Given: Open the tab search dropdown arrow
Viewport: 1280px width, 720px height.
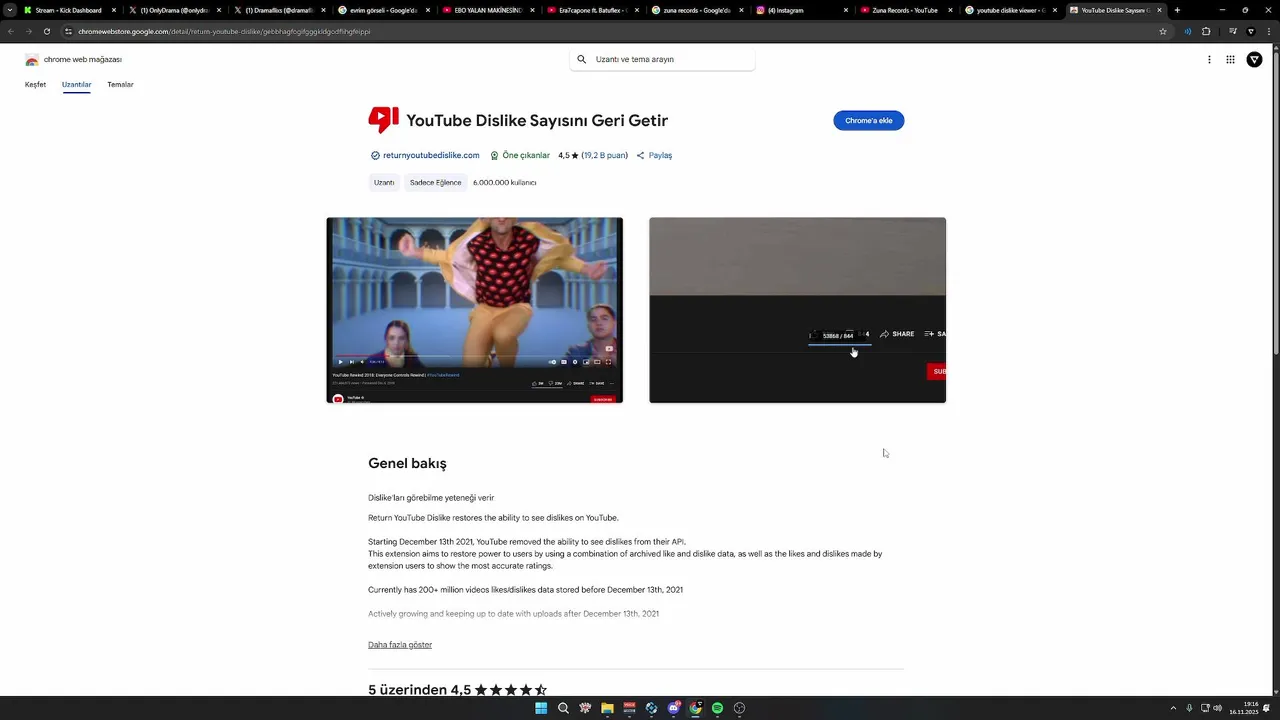Looking at the screenshot, I should pos(10,10).
